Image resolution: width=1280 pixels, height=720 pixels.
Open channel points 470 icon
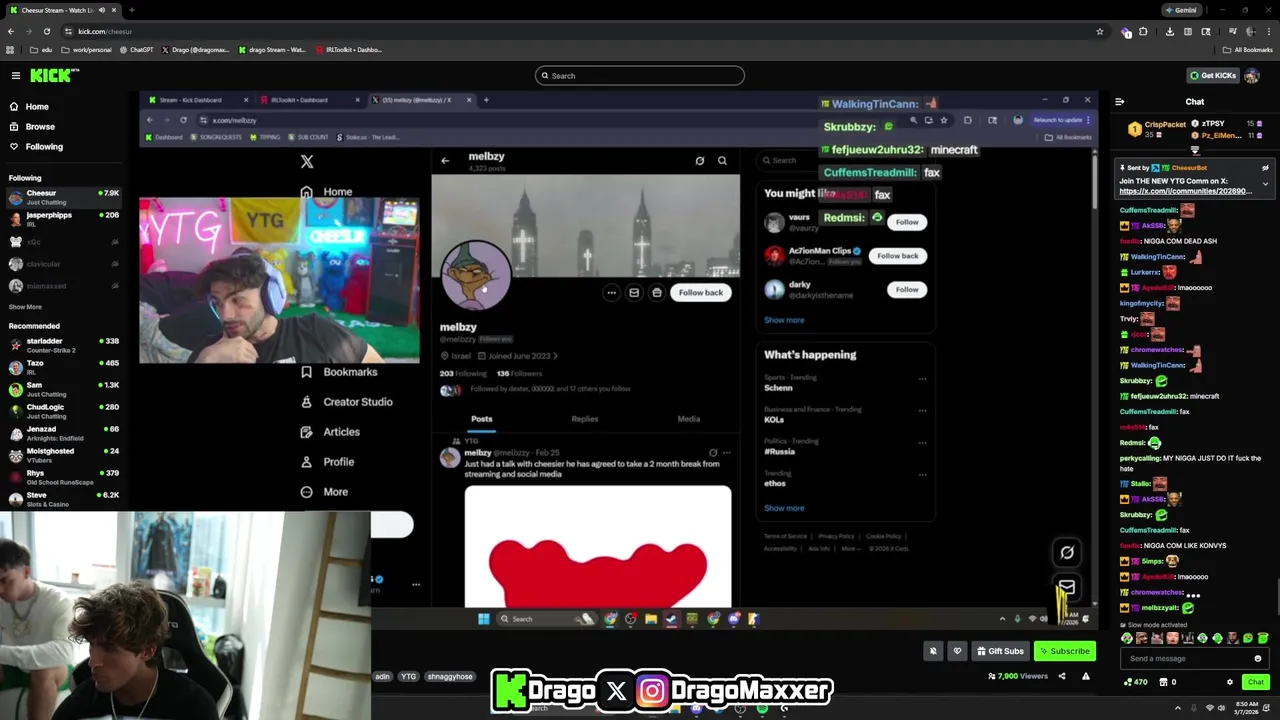1135,682
